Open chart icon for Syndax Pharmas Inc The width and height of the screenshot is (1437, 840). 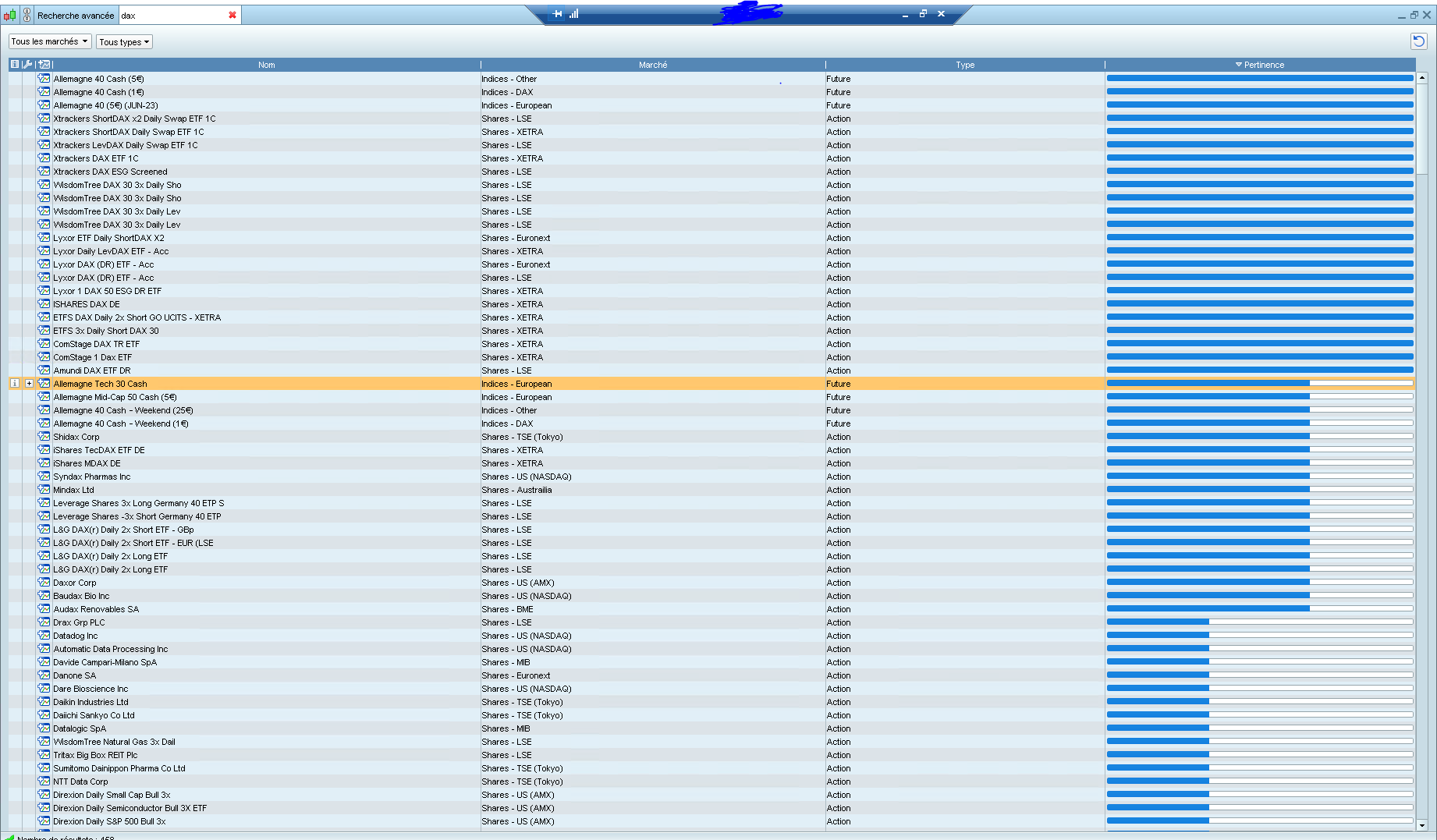[x=44, y=477]
